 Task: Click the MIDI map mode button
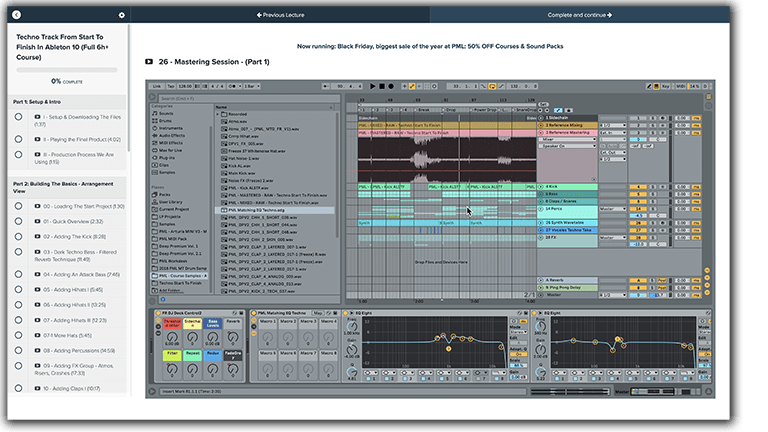point(681,86)
